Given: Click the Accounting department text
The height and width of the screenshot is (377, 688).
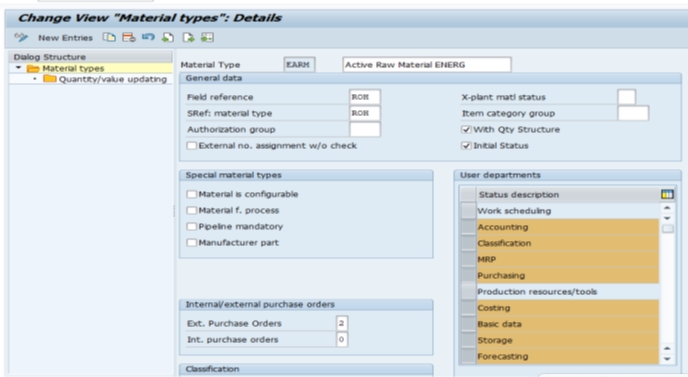Looking at the screenshot, I should click(503, 227).
